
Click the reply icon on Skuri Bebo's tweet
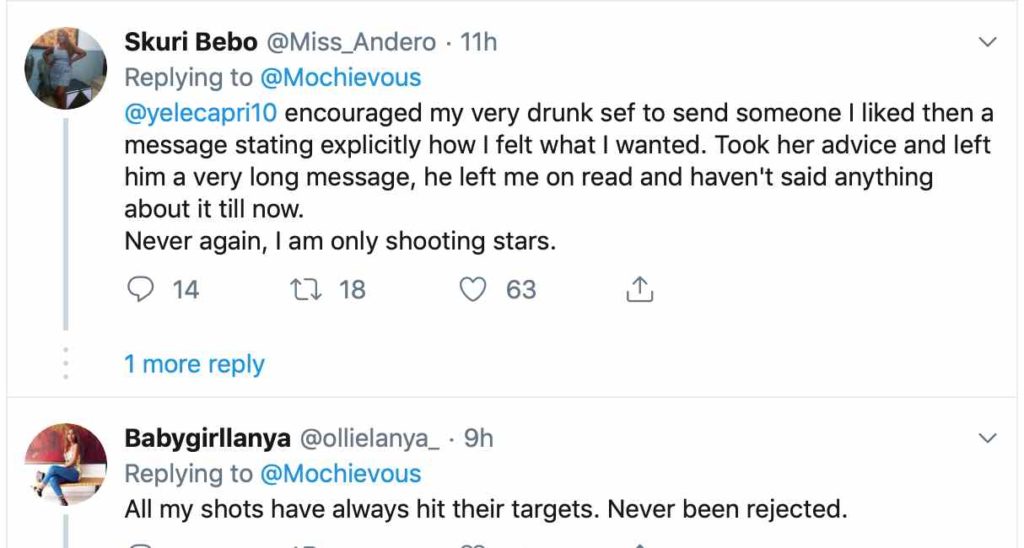pos(139,290)
